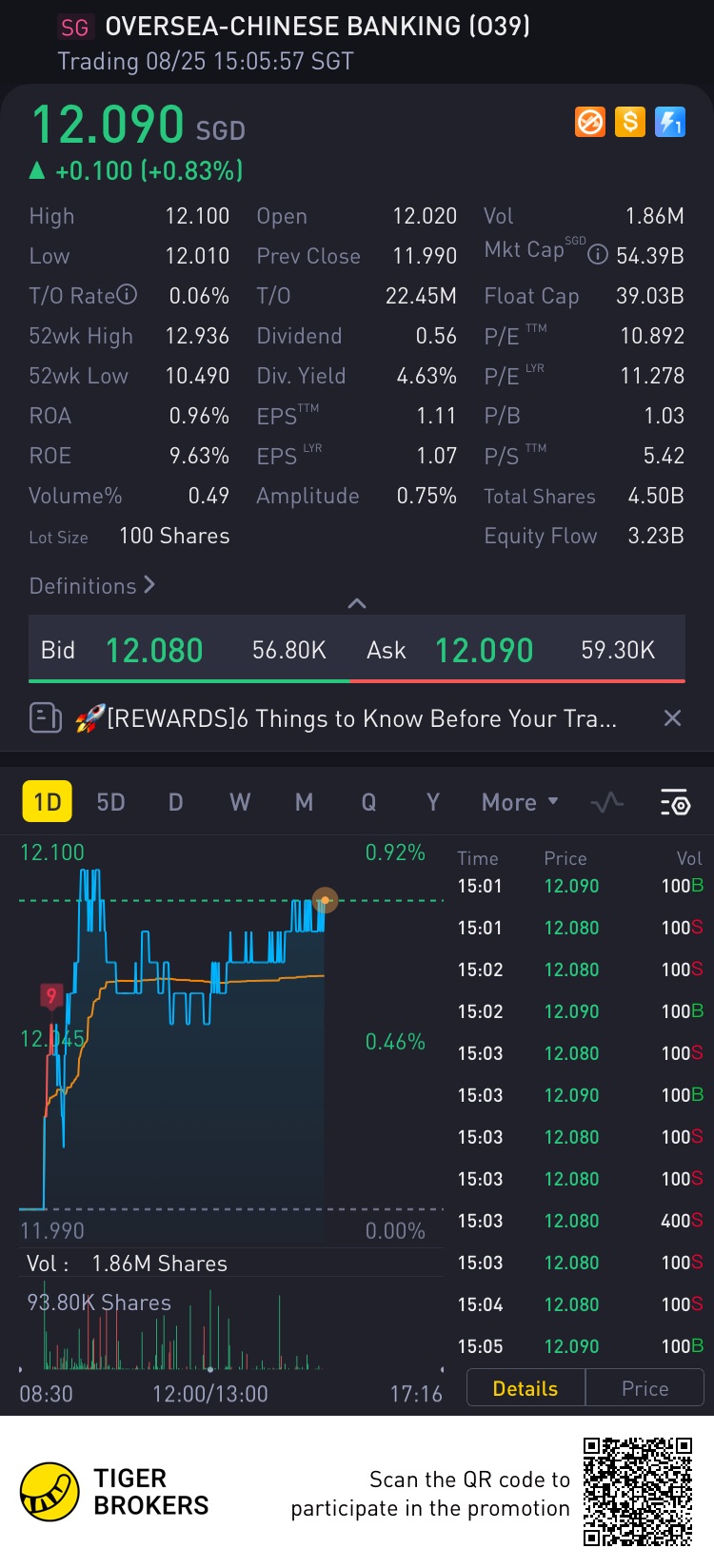Tap the P/E TTM value 10.892

click(x=652, y=336)
